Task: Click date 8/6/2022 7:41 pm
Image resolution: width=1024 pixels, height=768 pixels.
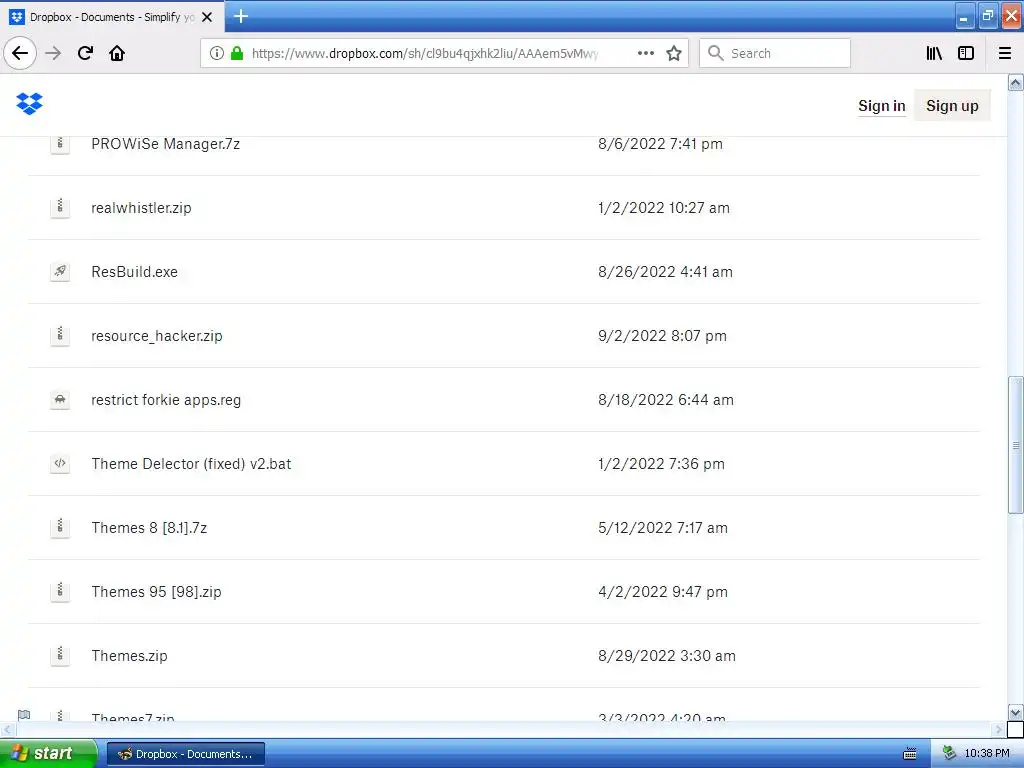Action: pyautogui.click(x=660, y=144)
